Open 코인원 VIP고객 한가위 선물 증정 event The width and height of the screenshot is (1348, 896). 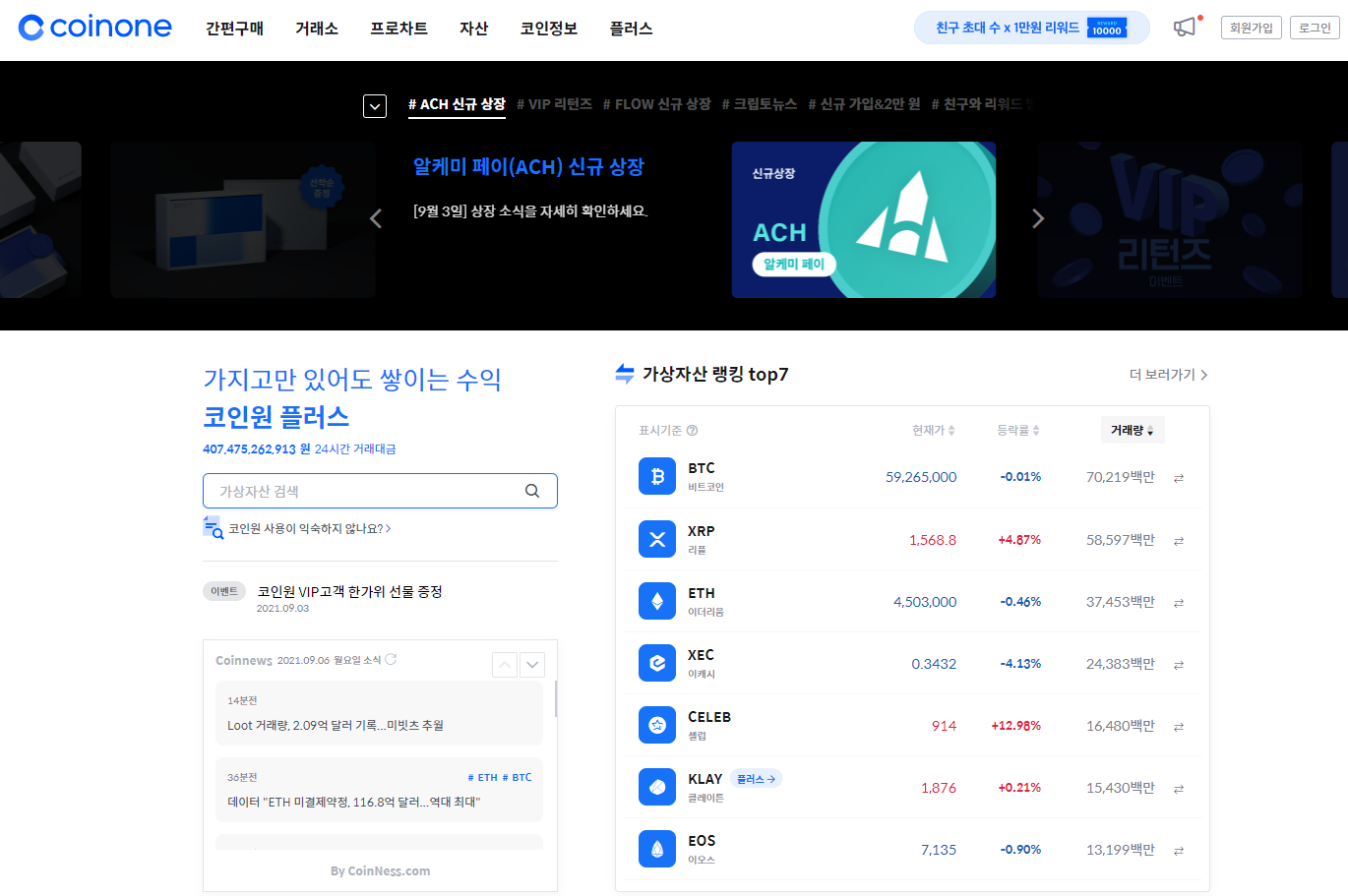click(x=349, y=591)
